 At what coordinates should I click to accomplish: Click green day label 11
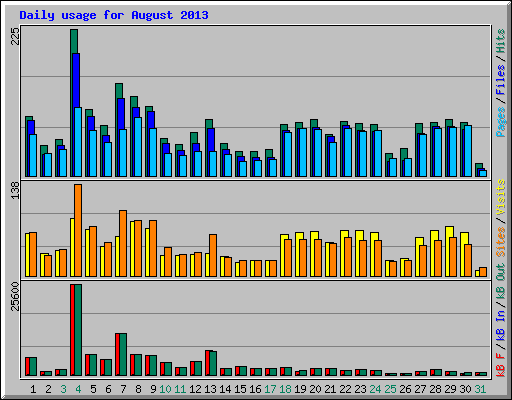pos(180,389)
